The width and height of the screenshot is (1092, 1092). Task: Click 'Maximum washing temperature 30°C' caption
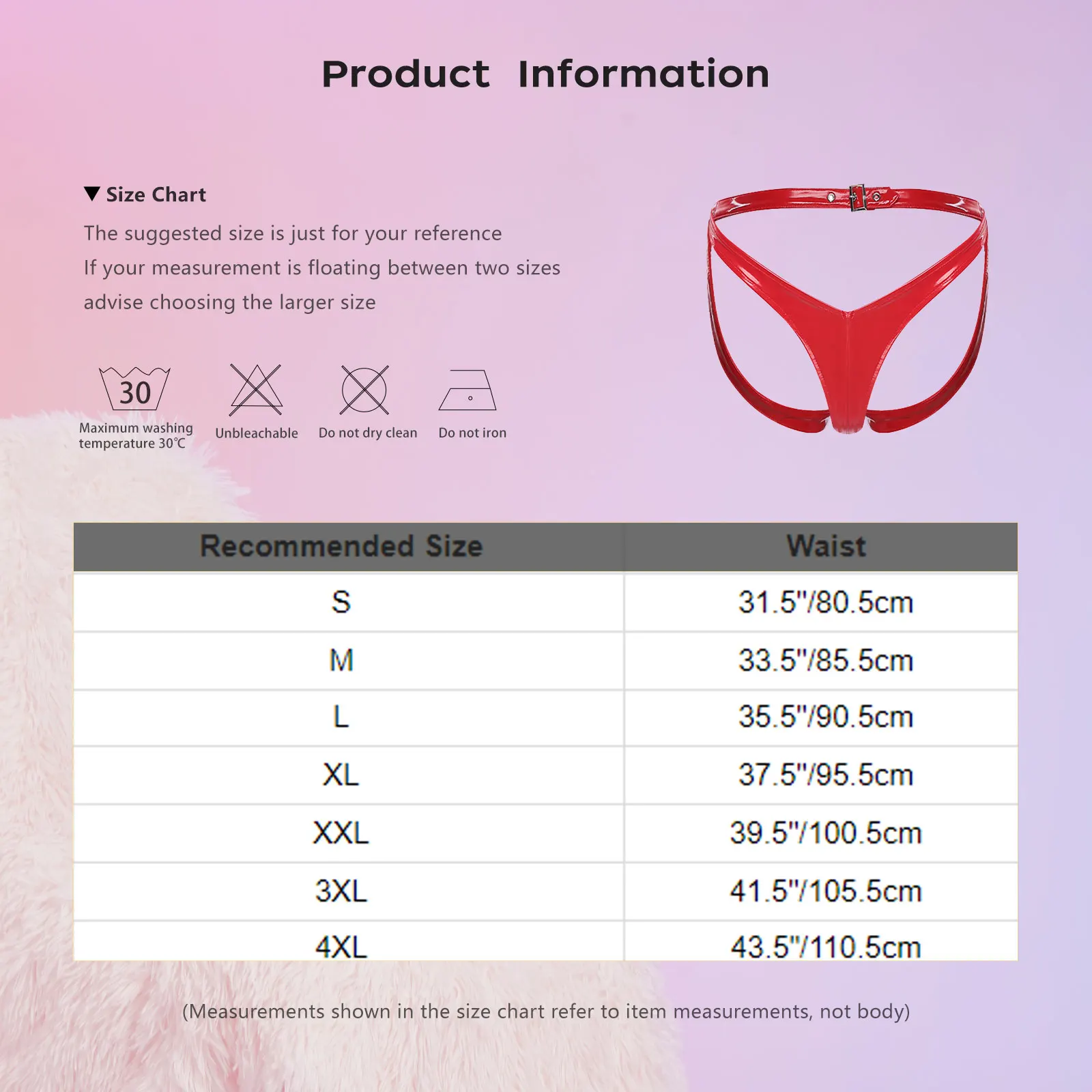click(136, 435)
